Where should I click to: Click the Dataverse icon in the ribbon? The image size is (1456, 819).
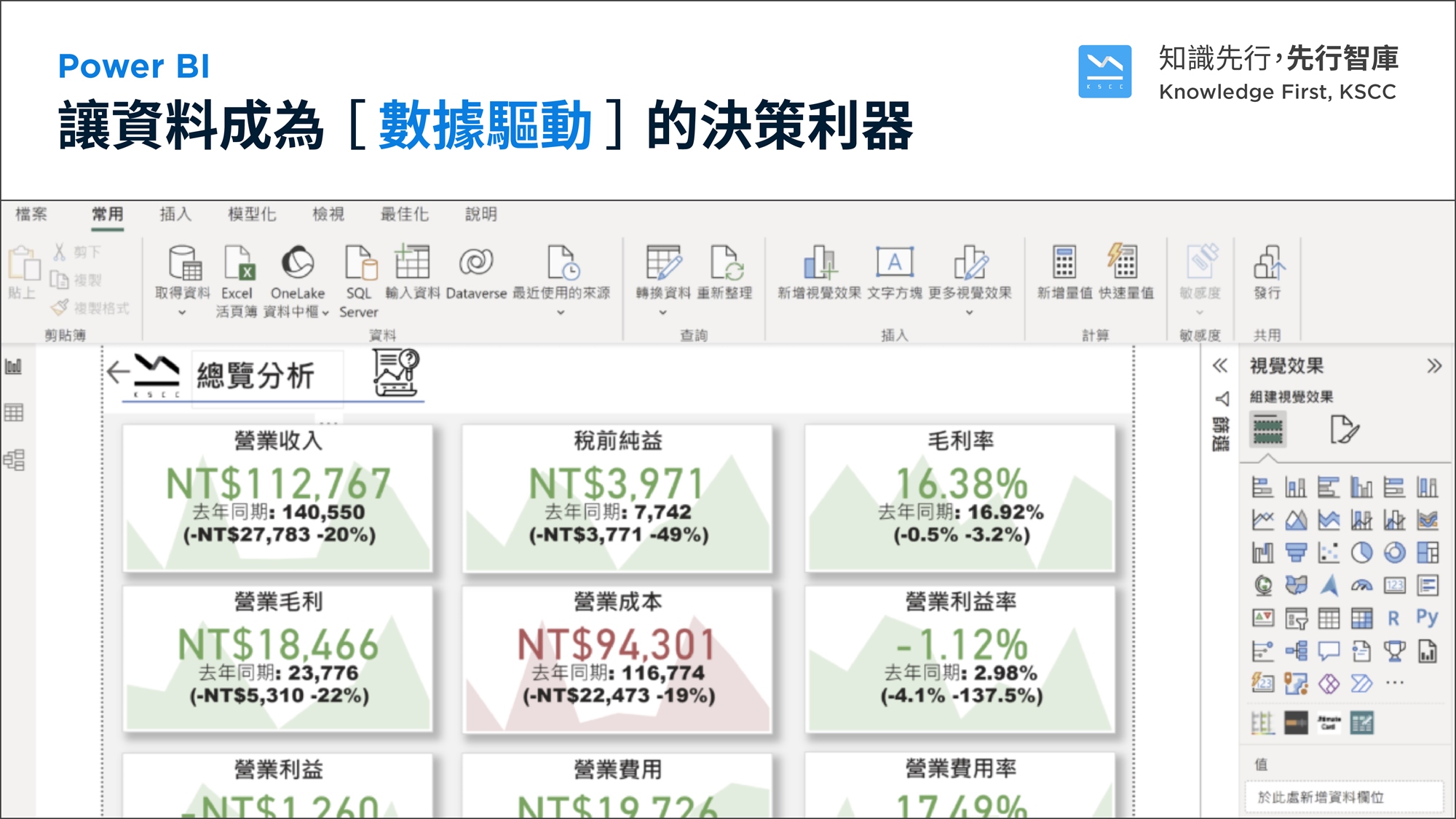tap(476, 262)
